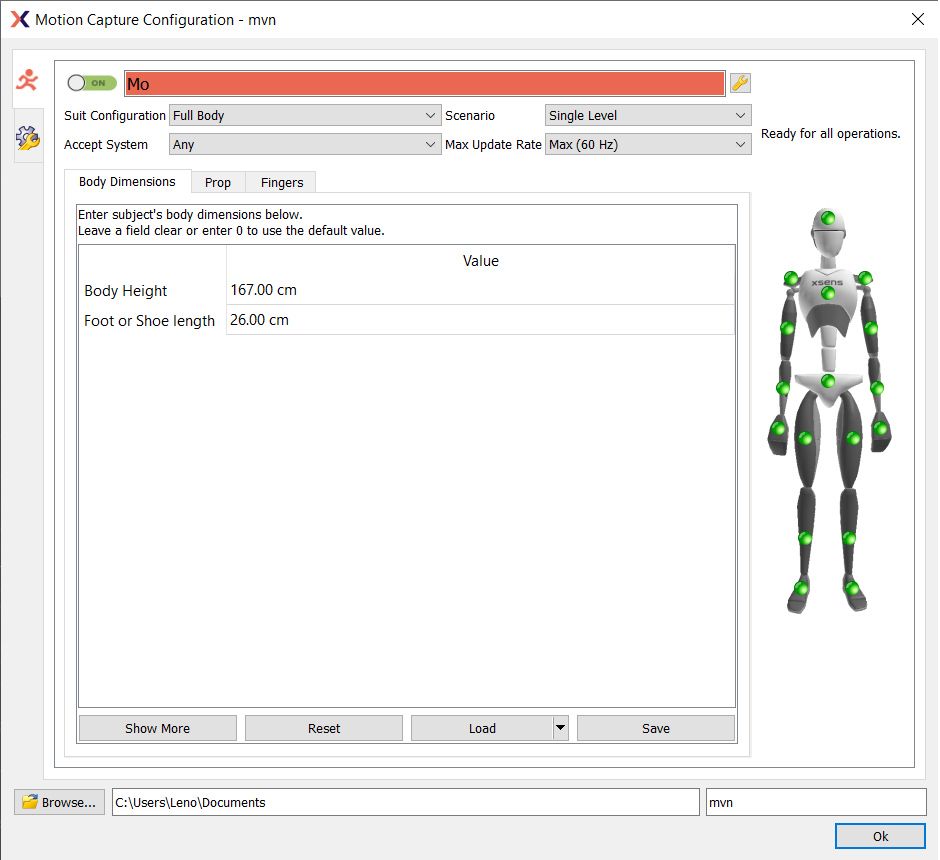Click the key icon beside the name field
The width and height of the screenshot is (940, 860).
point(740,83)
